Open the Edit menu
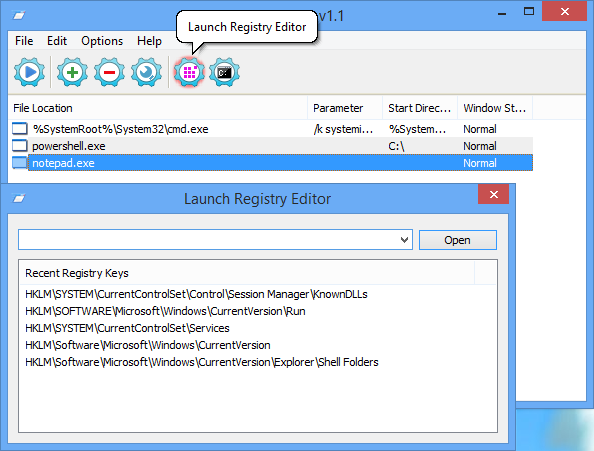 [57, 41]
